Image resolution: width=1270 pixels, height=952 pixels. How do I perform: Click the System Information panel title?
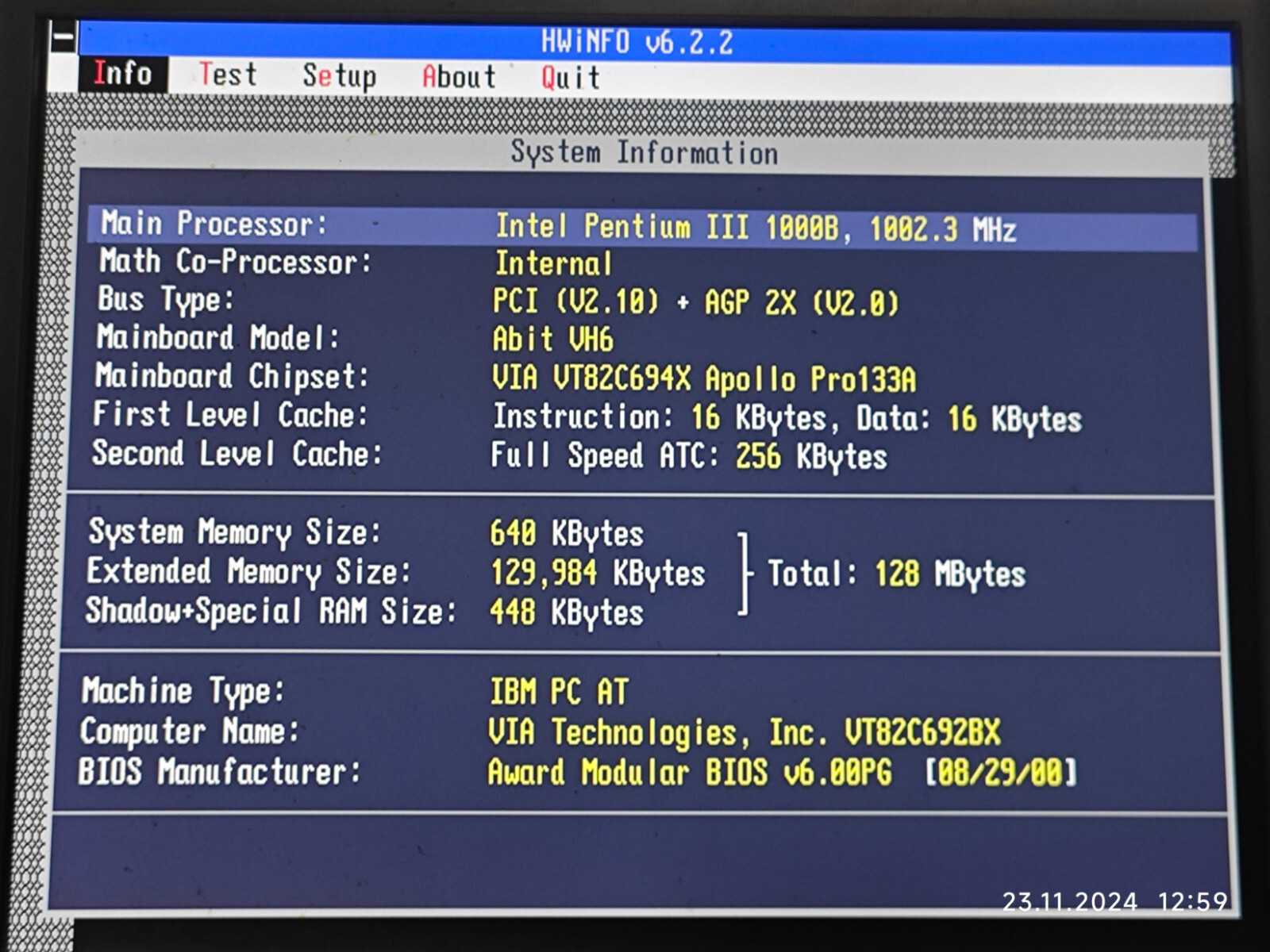644,152
